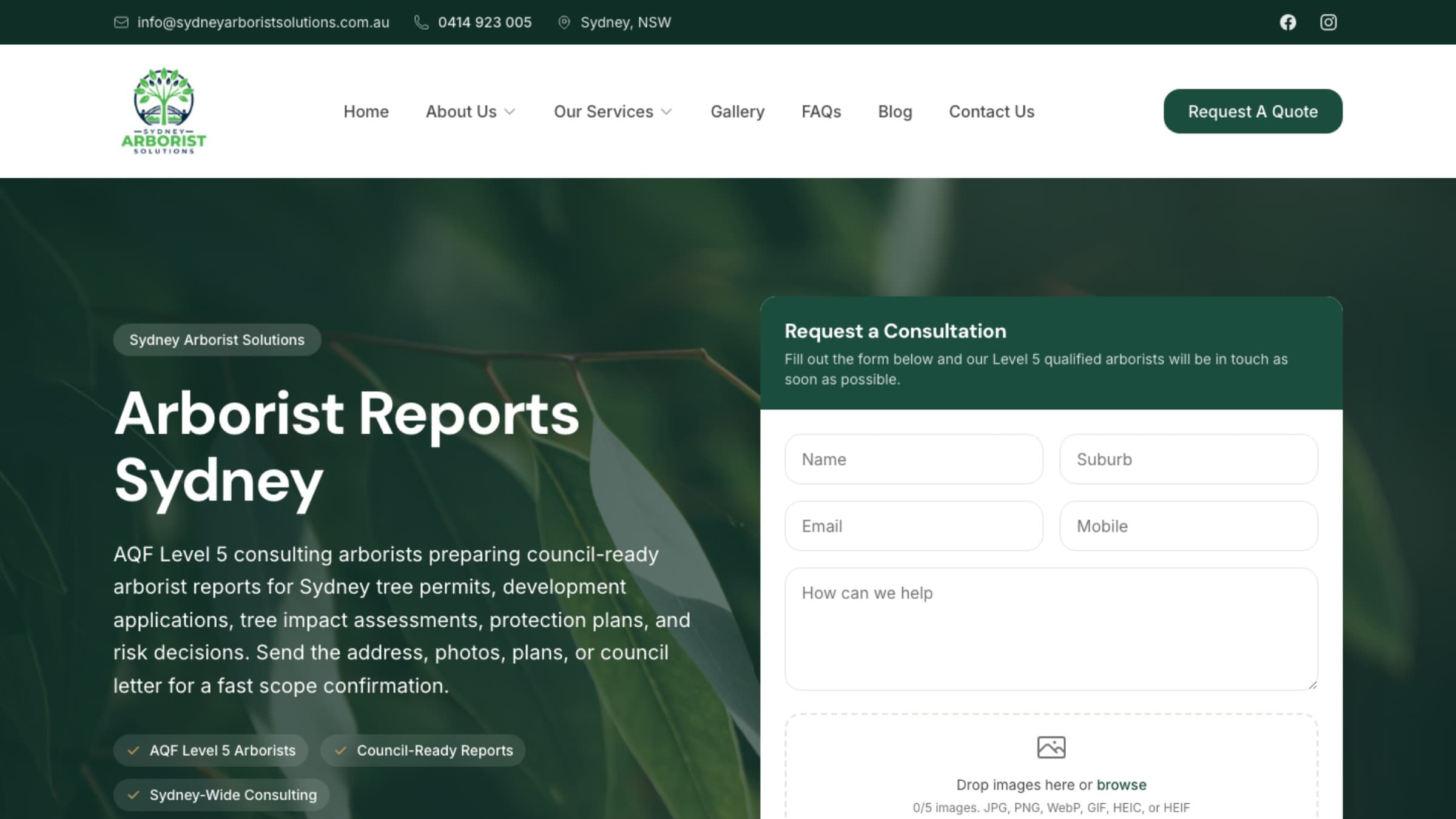Click the Sydney Arborist Solutions badge
Image resolution: width=1456 pixels, height=819 pixels.
click(217, 340)
